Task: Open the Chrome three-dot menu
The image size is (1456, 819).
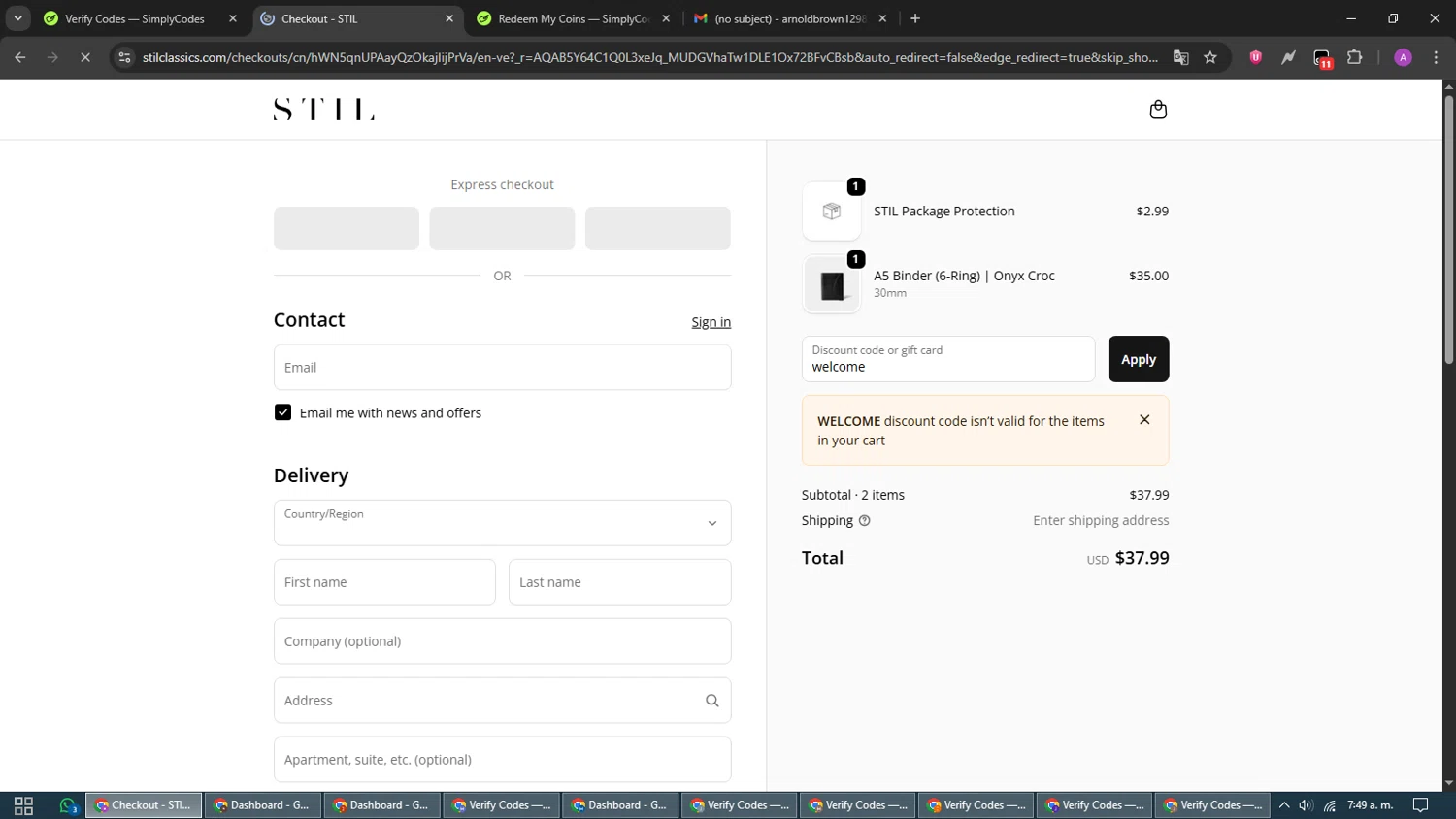Action: click(x=1436, y=57)
